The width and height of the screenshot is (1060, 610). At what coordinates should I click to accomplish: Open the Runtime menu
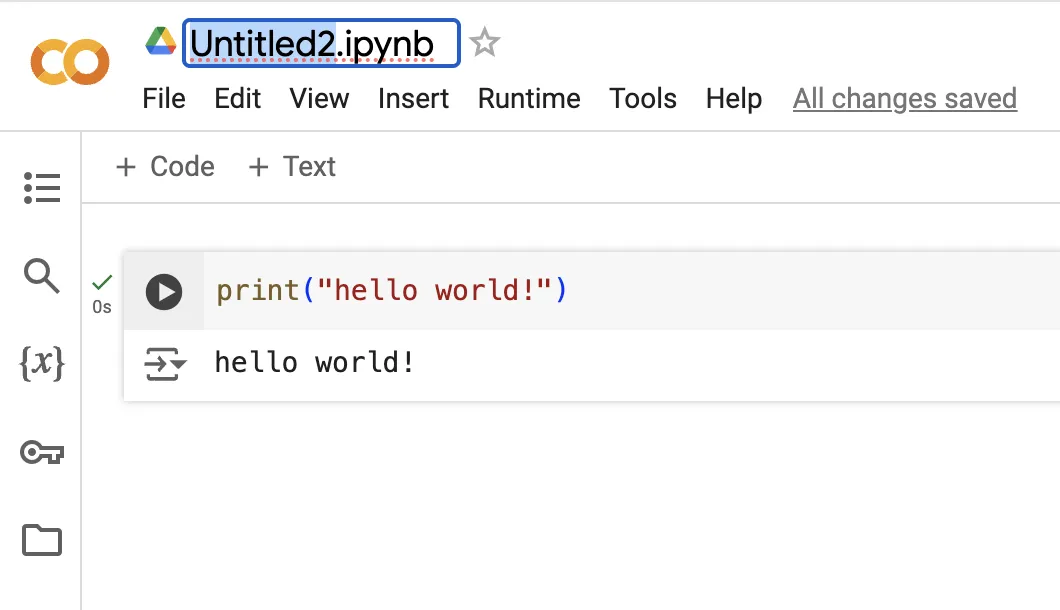[529, 99]
